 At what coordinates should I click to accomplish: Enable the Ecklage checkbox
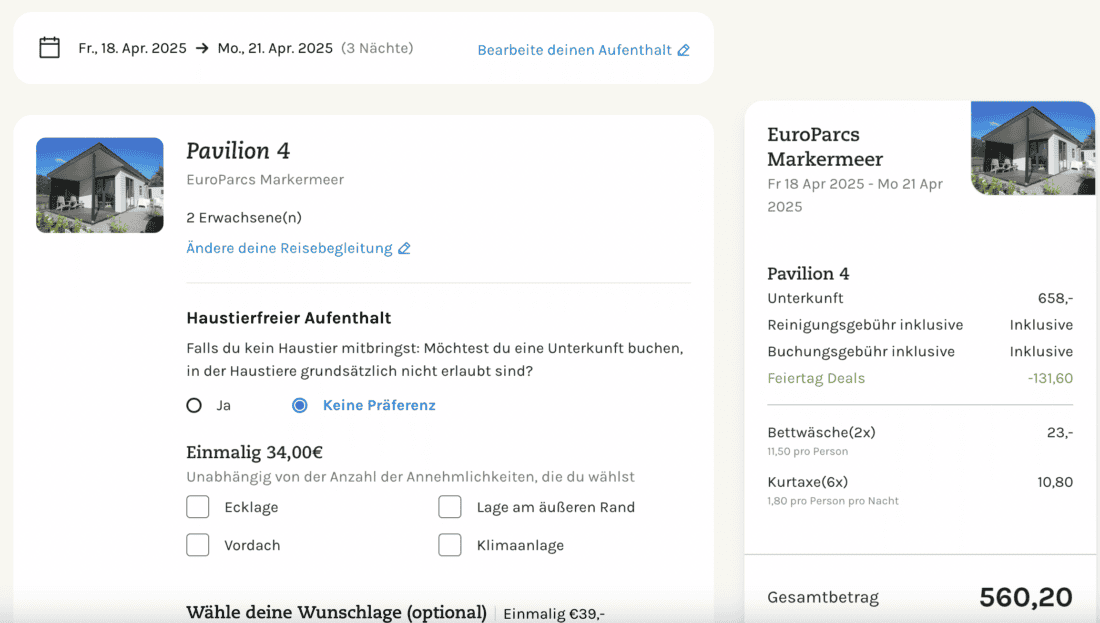click(x=198, y=507)
